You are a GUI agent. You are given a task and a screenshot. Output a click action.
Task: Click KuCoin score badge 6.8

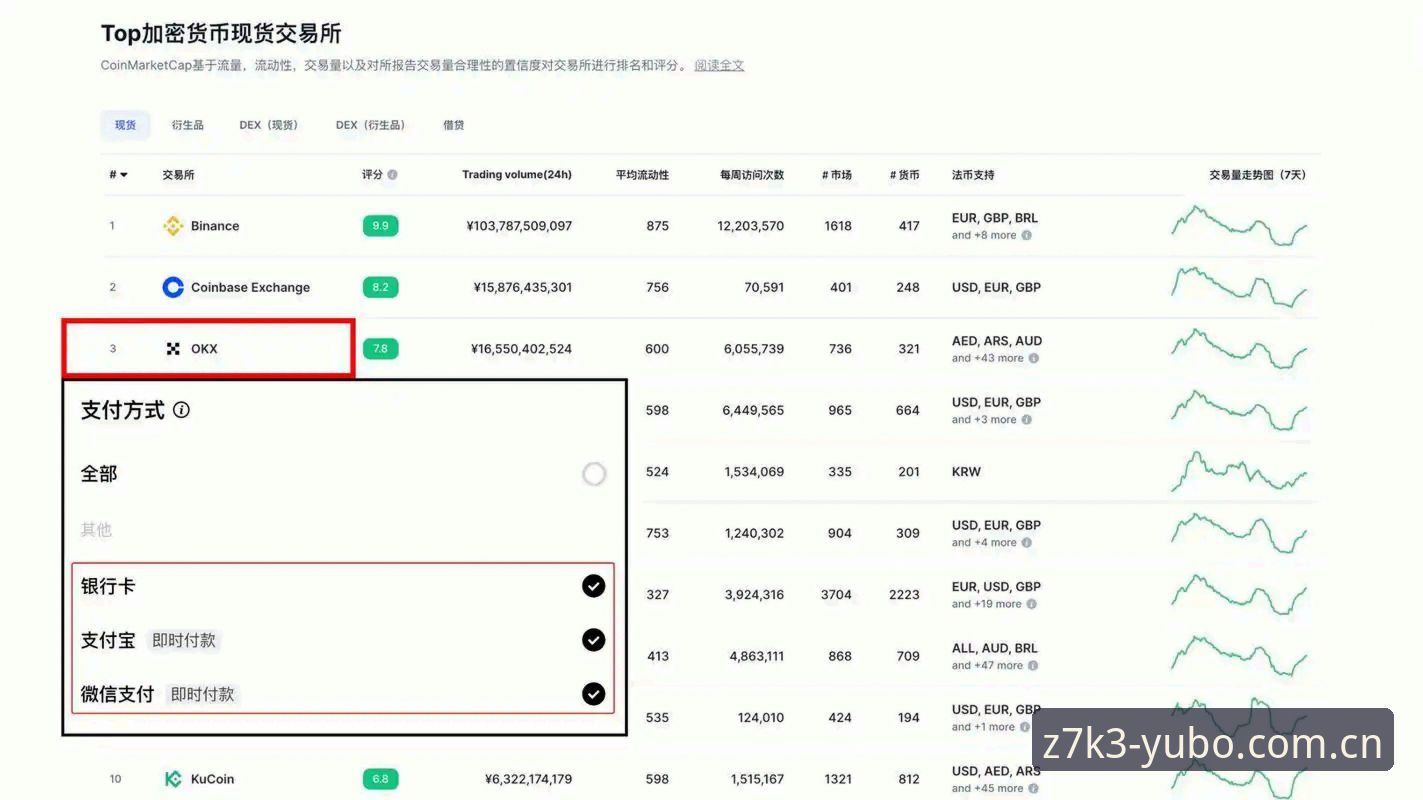click(380, 779)
